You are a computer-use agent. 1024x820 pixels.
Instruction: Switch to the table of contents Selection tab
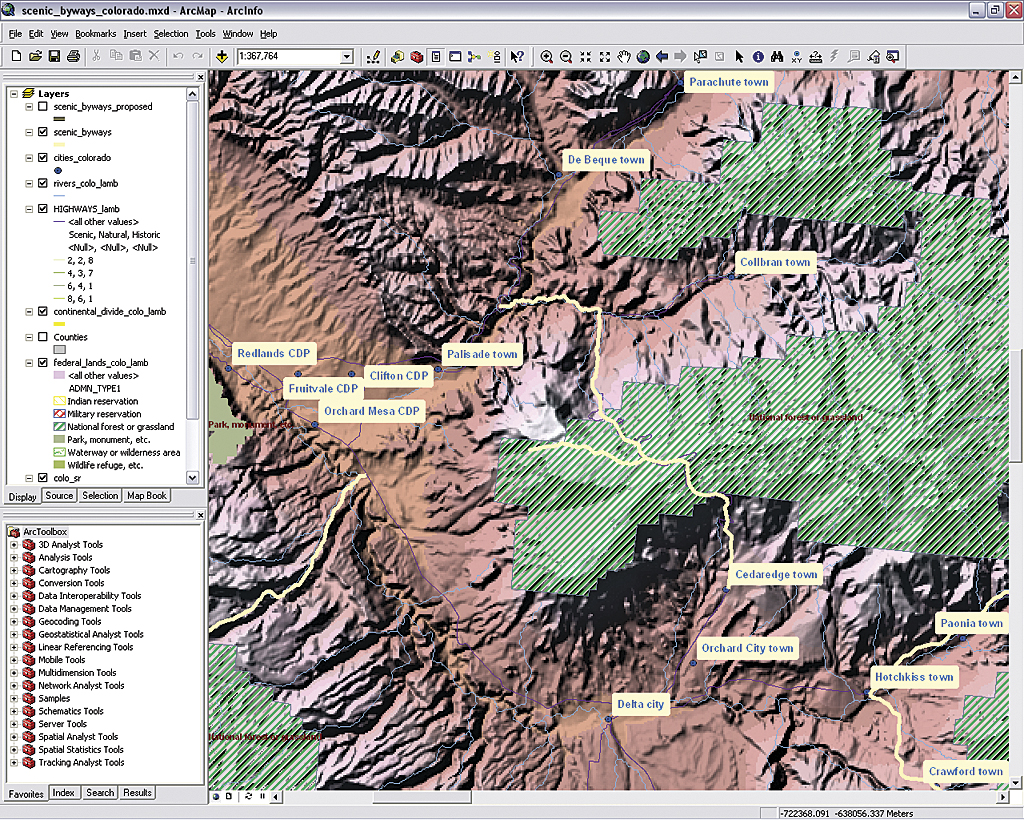pos(100,496)
